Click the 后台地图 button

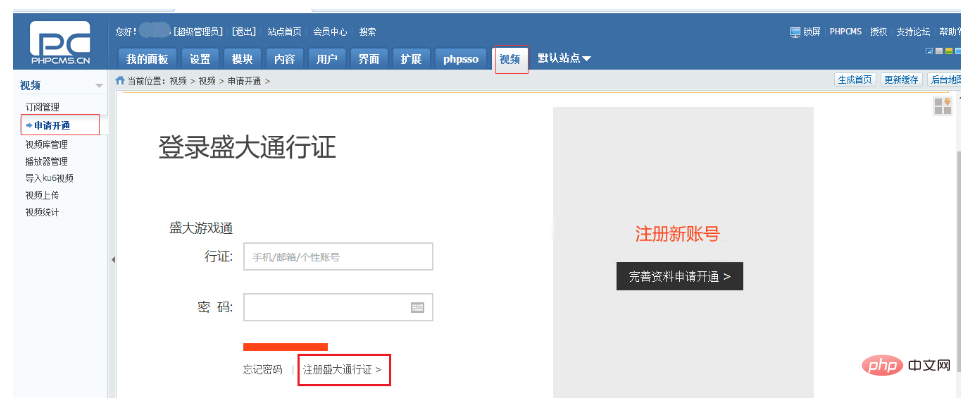[944, 80]
